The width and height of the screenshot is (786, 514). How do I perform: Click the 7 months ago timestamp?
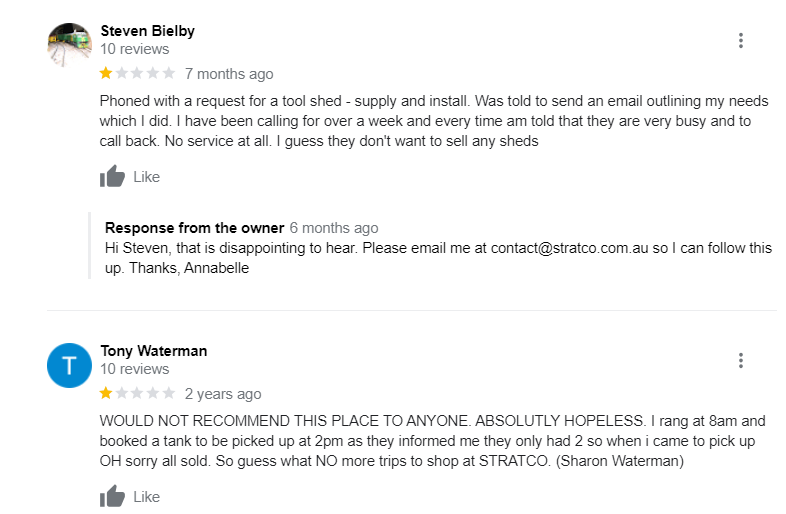coord(229,74)
